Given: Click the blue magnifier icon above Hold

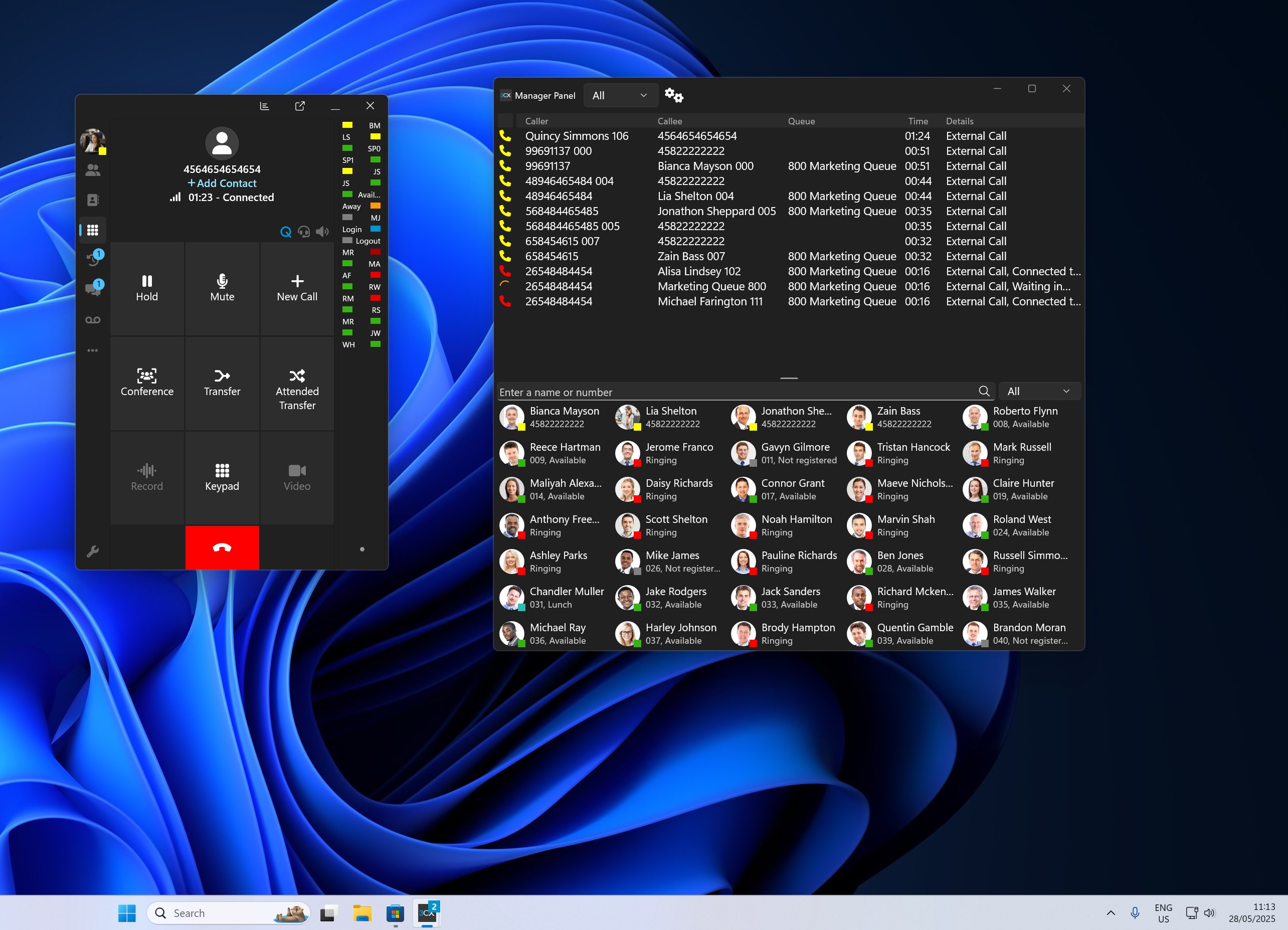Looking at the screenshot, I should (x=286, y=232).
